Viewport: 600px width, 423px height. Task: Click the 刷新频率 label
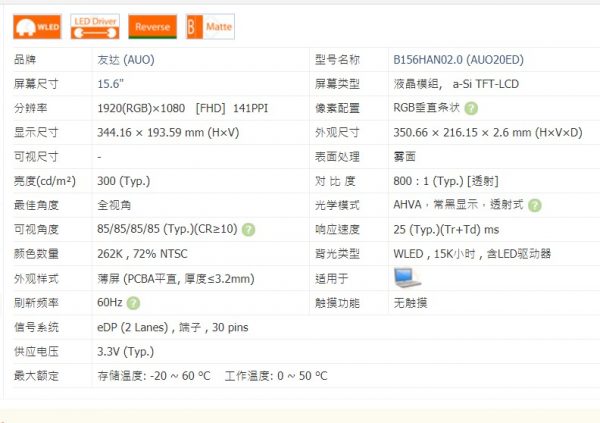[x=36, y=303]
